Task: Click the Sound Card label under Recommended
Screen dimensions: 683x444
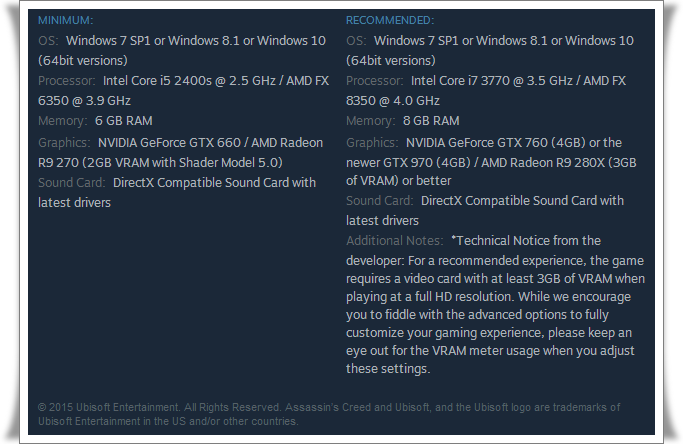Action: tap(380, 201)
